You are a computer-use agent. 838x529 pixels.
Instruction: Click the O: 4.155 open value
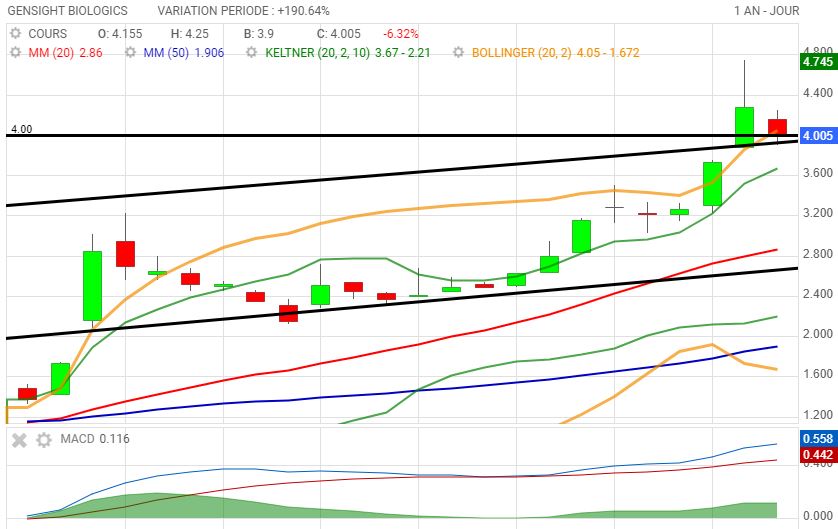pyautogui.click(x=120, y=34)
